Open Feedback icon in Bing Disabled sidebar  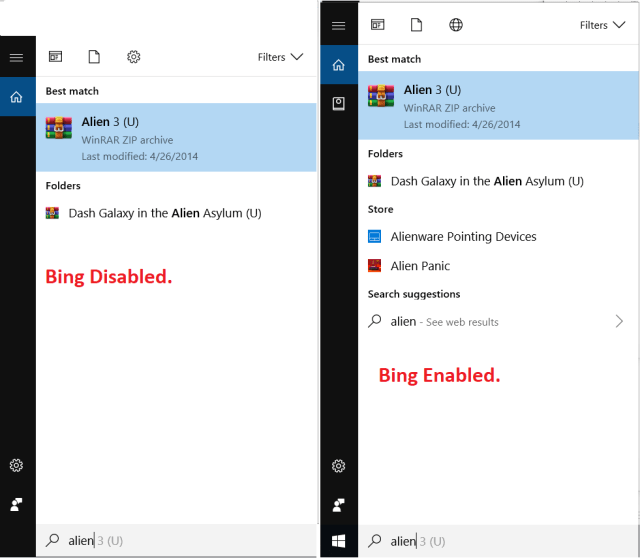pos(16,505)
